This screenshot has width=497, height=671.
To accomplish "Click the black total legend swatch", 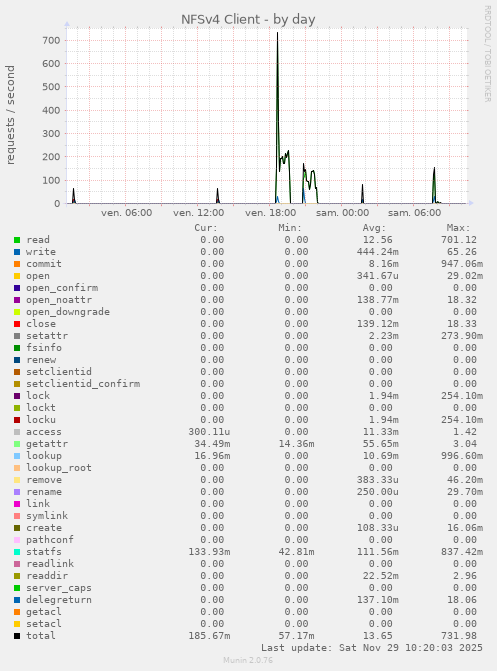I will (17, 636).
